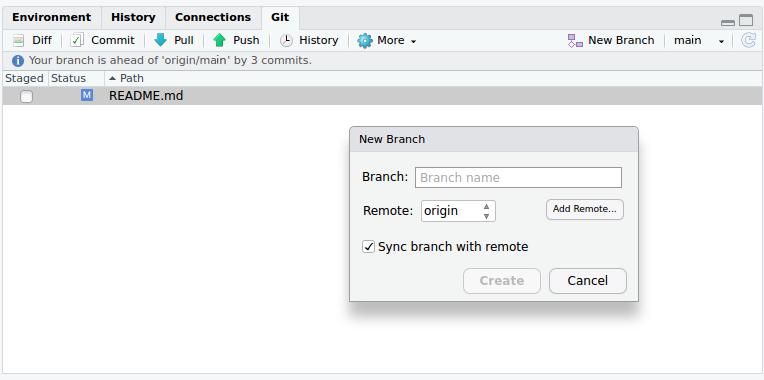764x380 pixels.
Task: Refresh the Git pane status
Action: coord(748,40)
